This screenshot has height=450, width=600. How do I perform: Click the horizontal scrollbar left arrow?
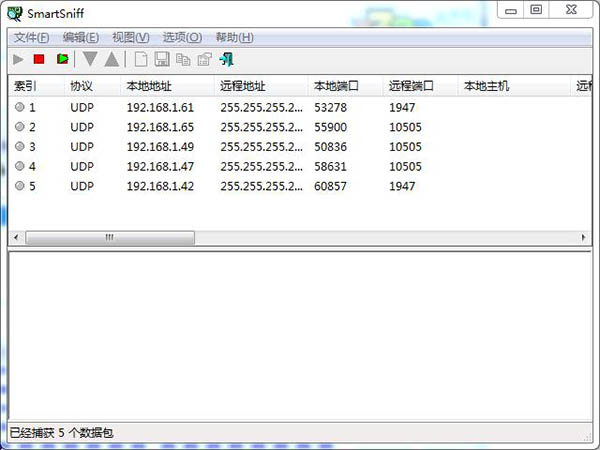15,238
